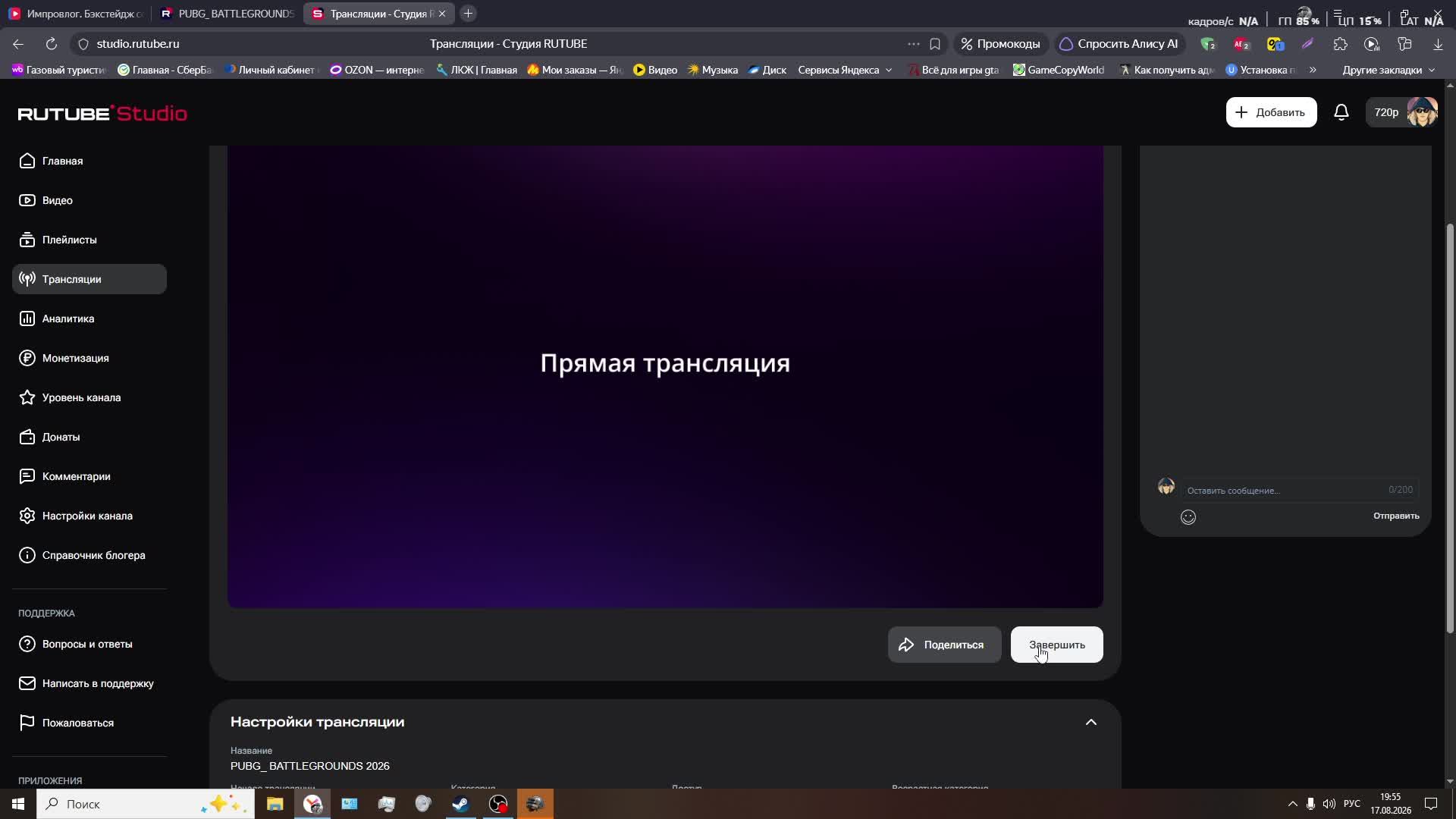The width and height of the screenshot is (1456, 819).
Task: Click the Промокоды button
Action: pos(1000,44)
